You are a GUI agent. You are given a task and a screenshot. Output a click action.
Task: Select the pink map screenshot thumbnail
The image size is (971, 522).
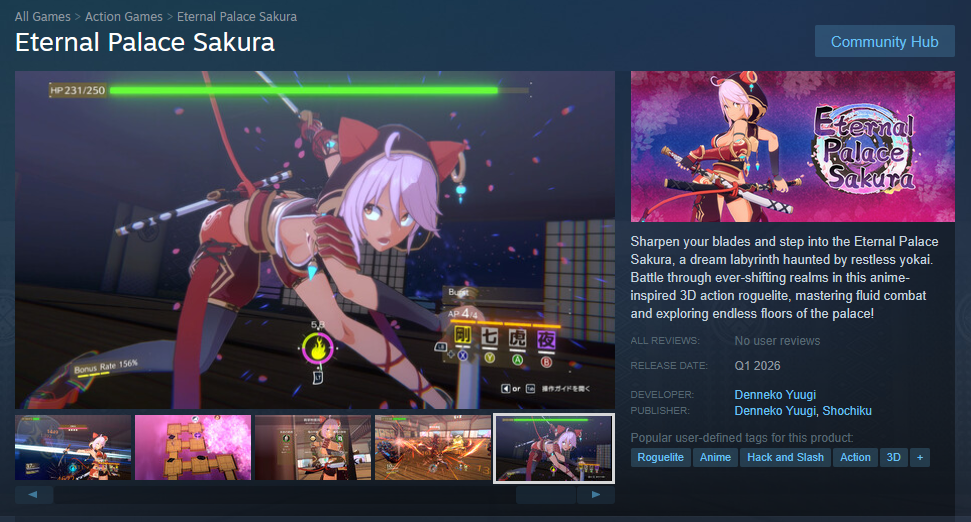[193, 448]
